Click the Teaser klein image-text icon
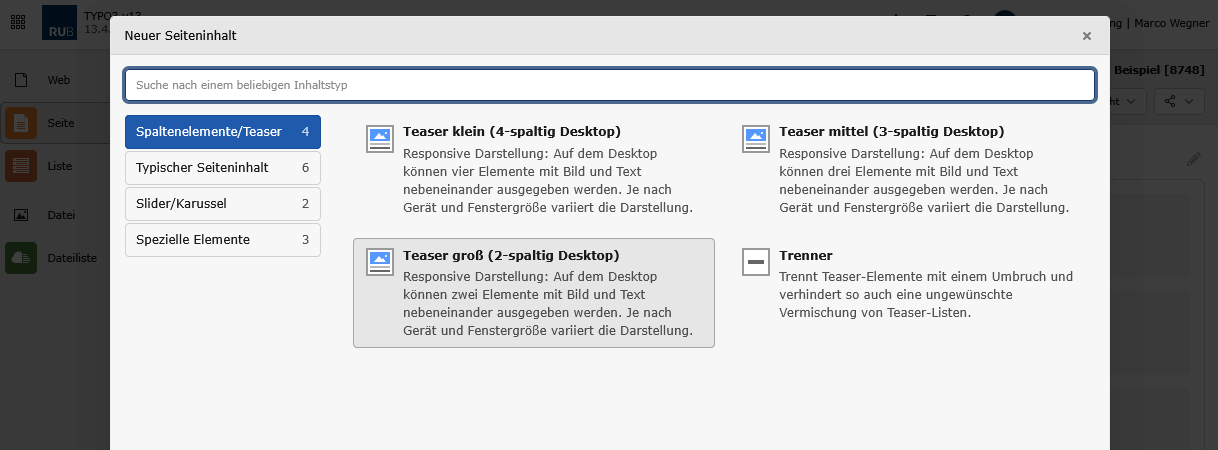 point(380,139)
